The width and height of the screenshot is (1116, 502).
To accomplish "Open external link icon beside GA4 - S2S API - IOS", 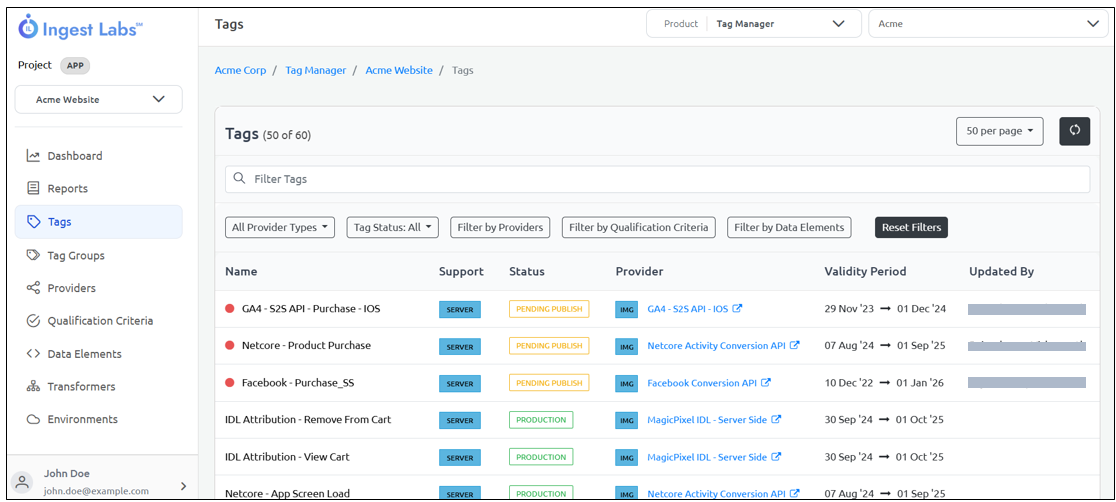I will point(737,309).
